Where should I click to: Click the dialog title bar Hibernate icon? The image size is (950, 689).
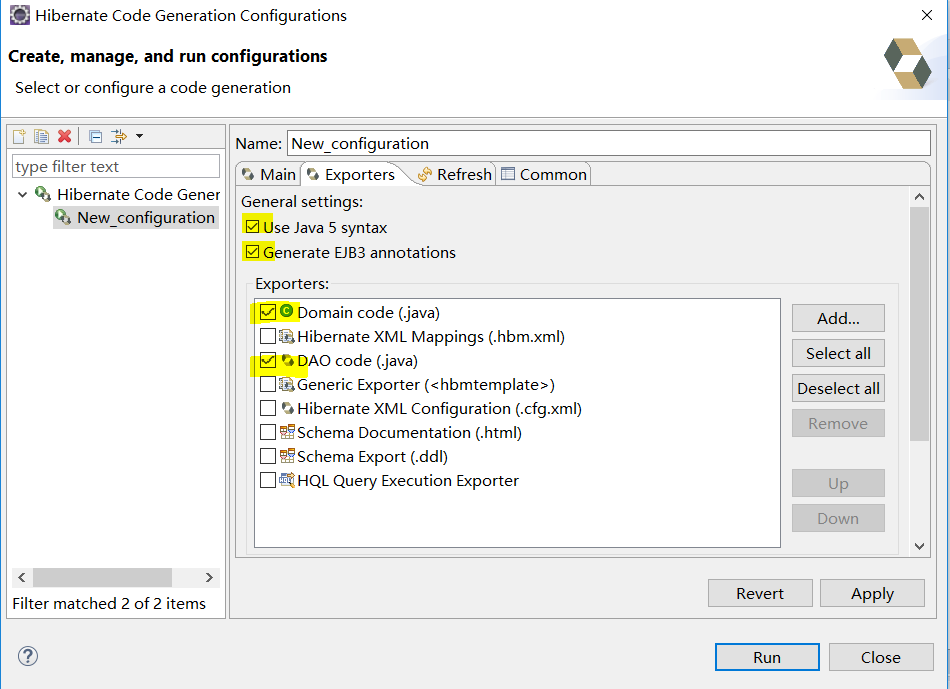tap(19, 15)
